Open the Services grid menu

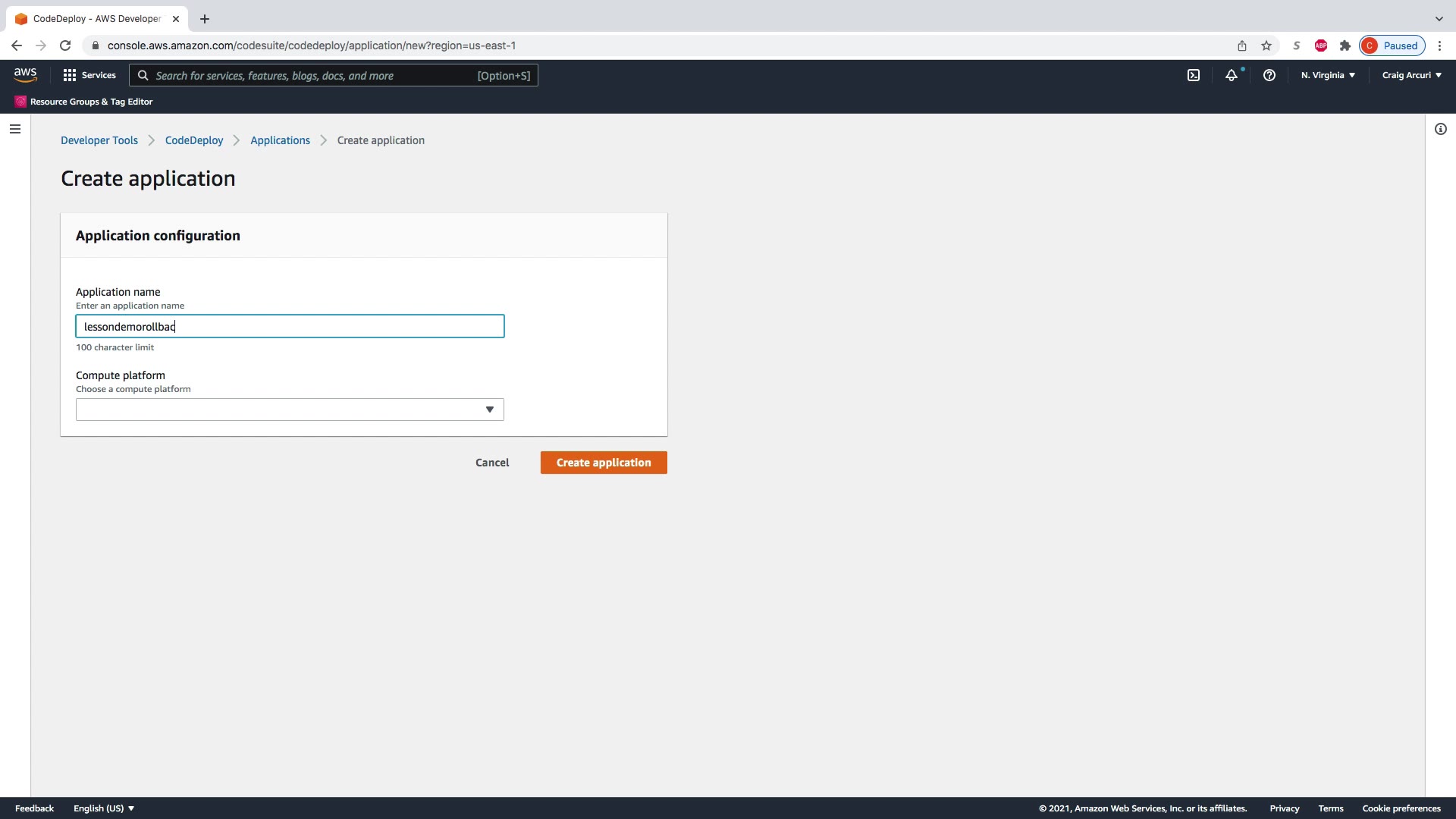click(x=89, y=75)
